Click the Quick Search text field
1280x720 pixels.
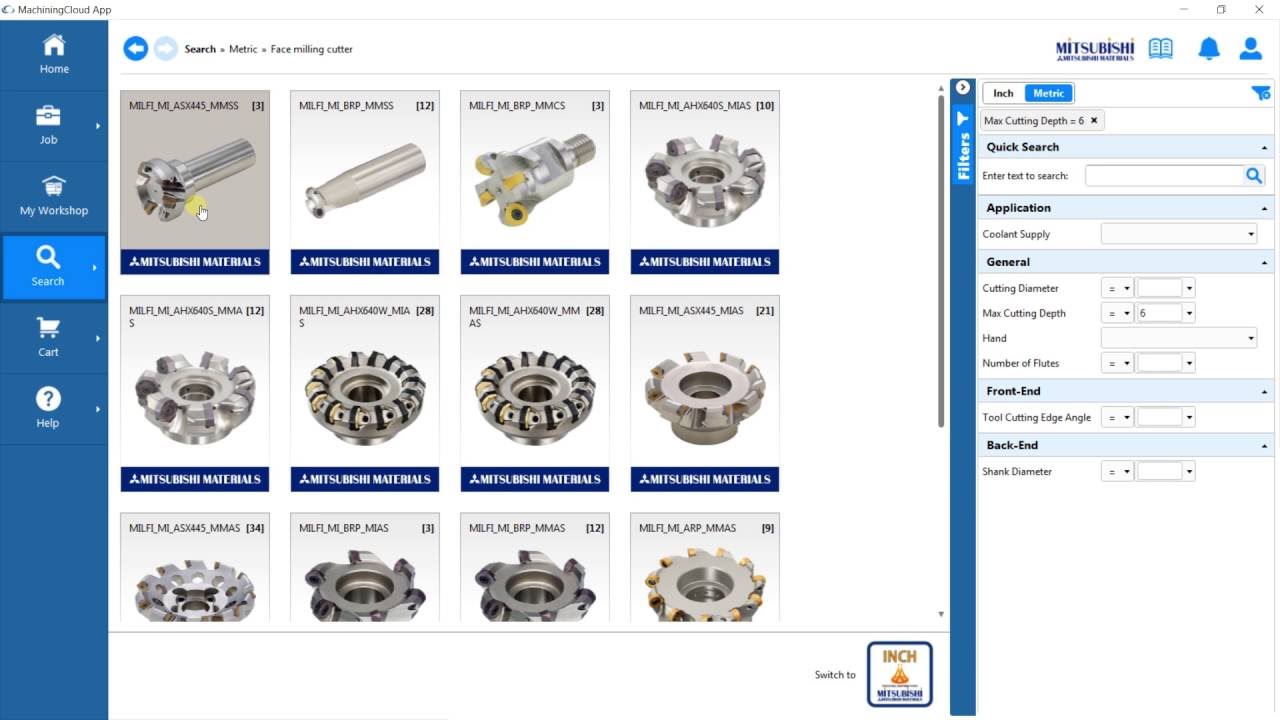tap(1165, 176)
